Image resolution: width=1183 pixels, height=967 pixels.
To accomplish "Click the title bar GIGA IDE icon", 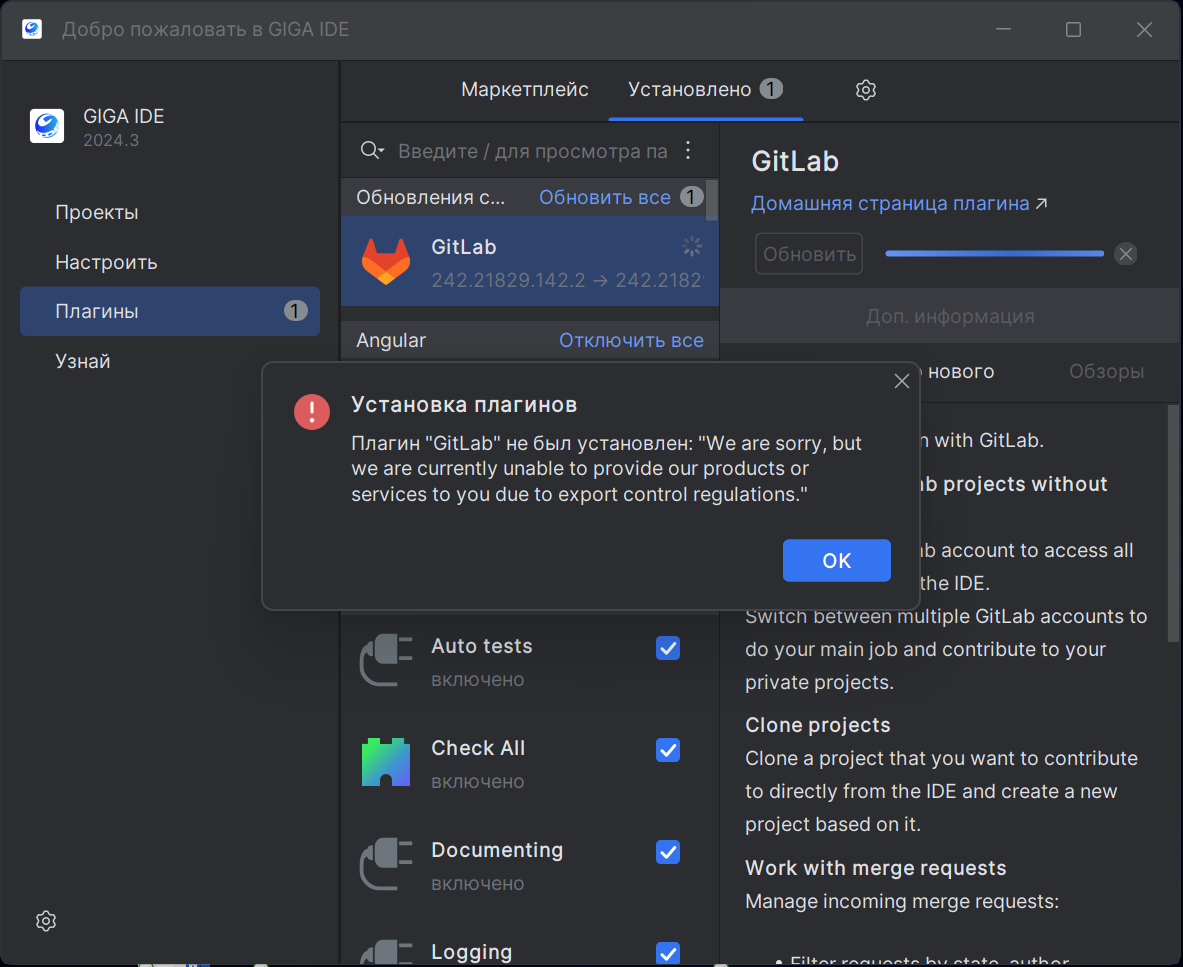I will [32, 29].
